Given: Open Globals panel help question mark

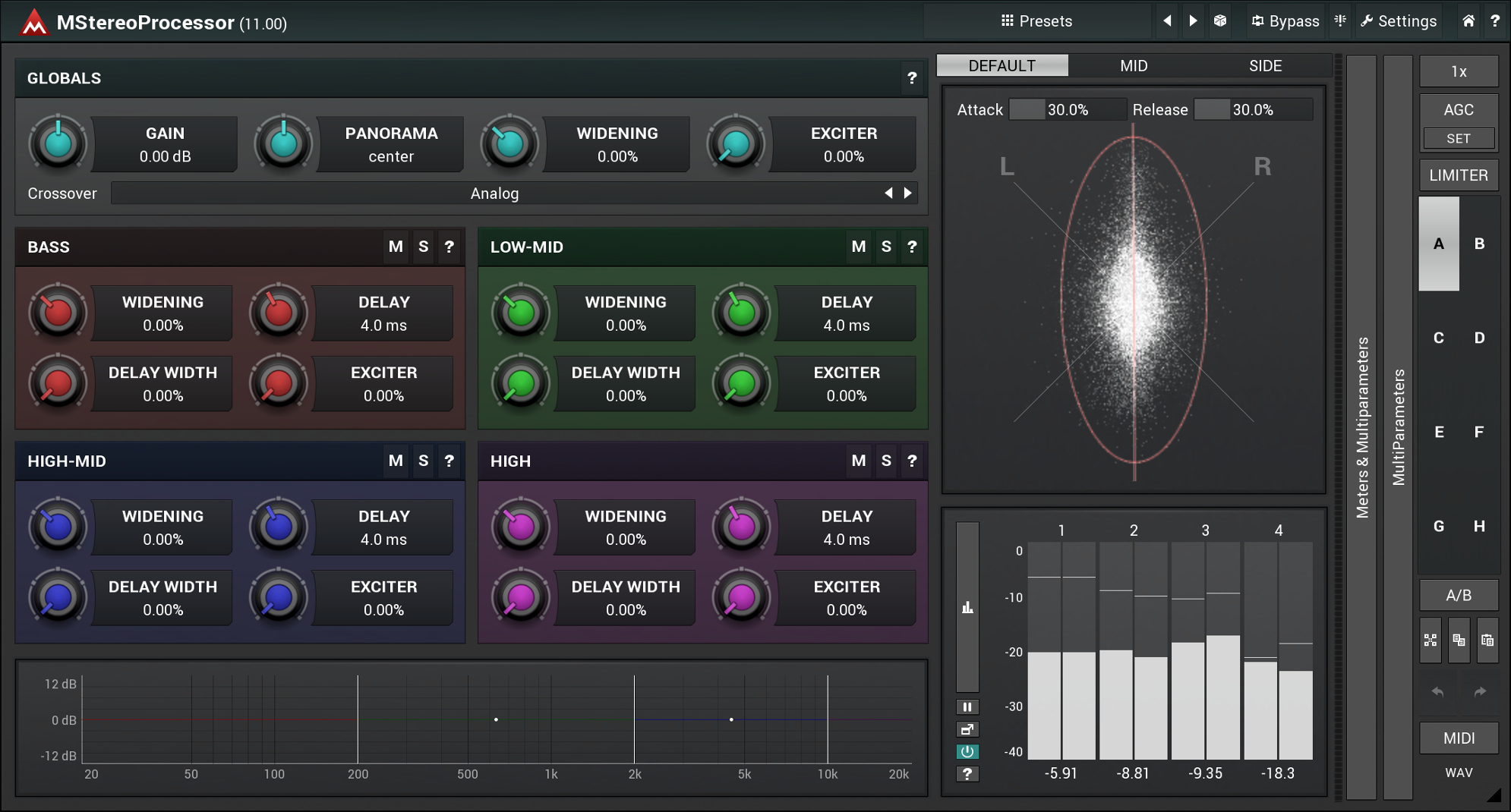Looking at the screenshot, I should pos(912,78).
